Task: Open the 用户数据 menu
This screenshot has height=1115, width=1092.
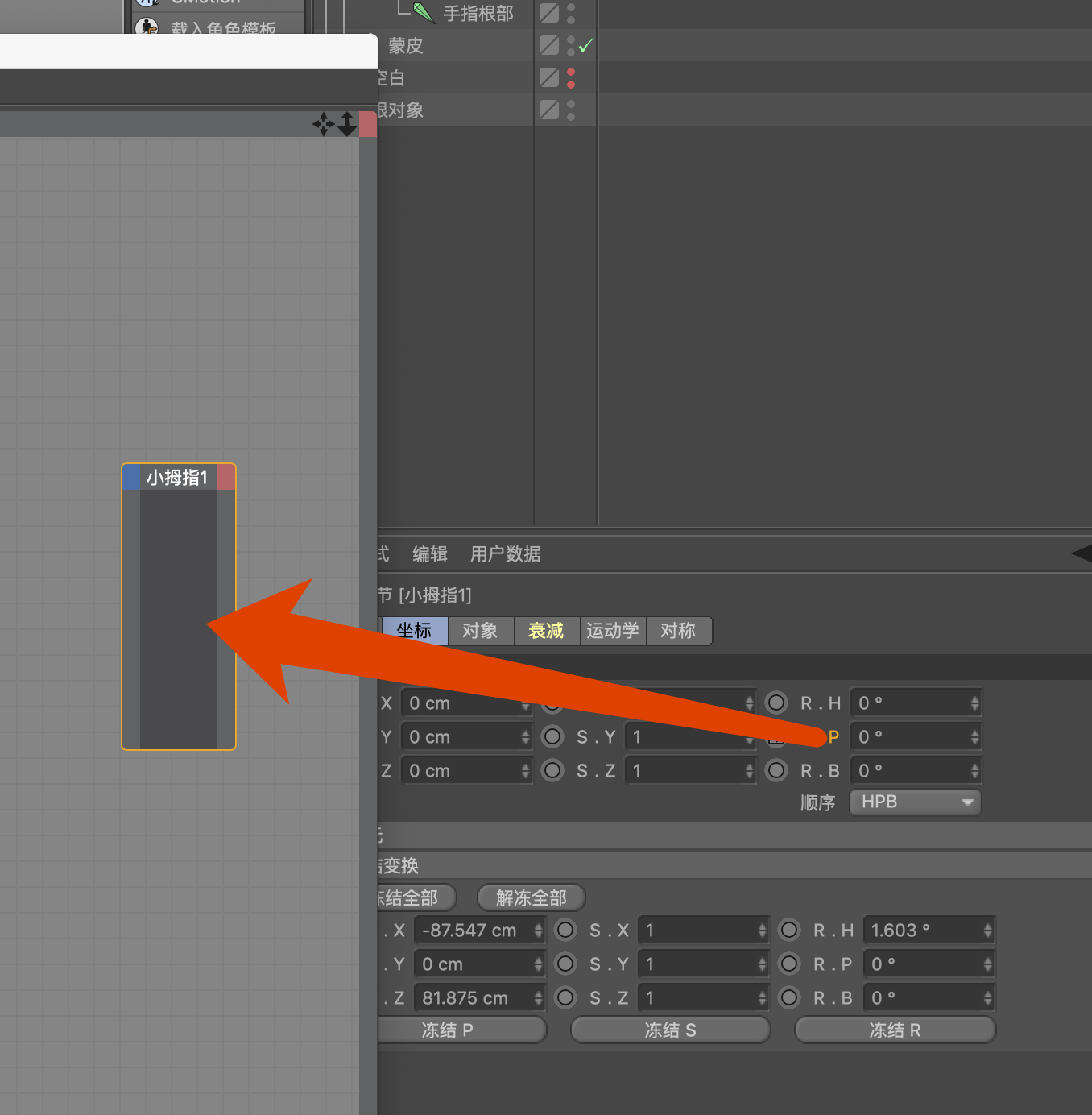Action: [x=506, y=554]
